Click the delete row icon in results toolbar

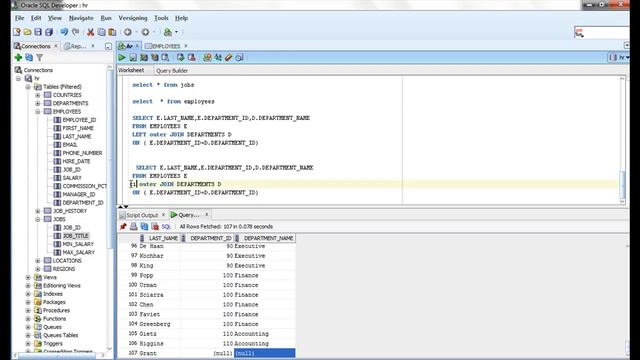(x=155, y=226)
